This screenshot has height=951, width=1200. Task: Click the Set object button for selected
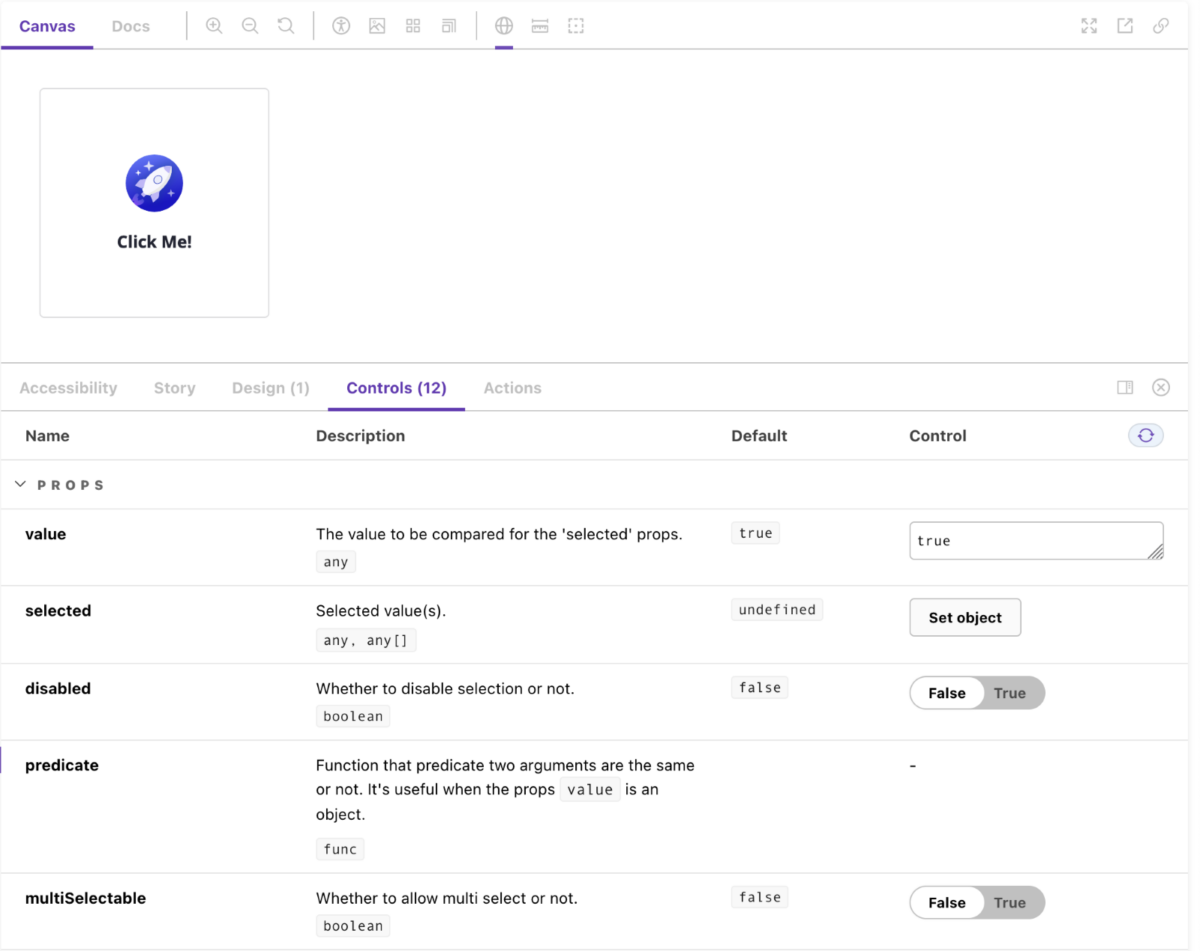click(x=964, y=617)
